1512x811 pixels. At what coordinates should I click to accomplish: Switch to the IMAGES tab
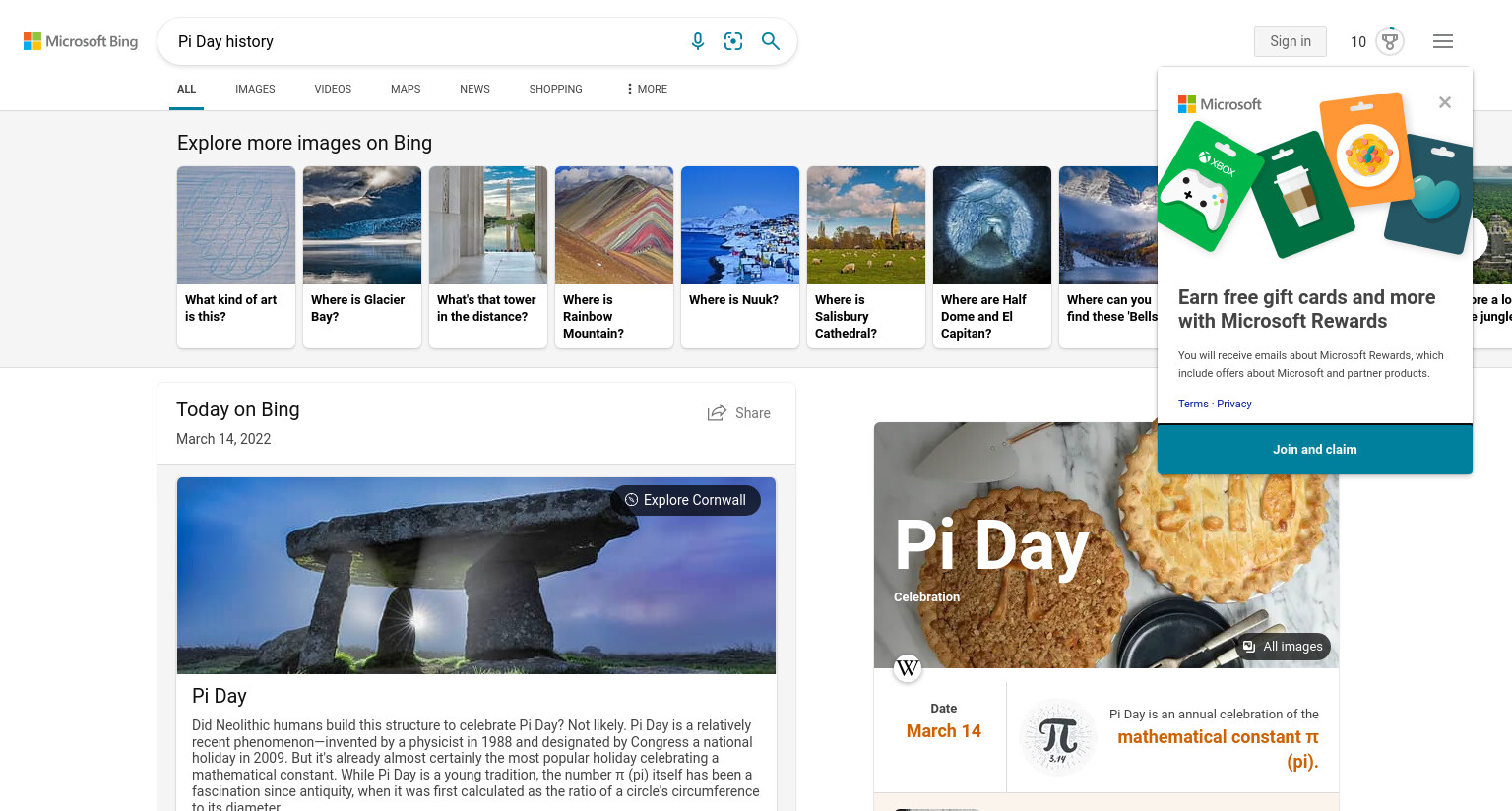[255, 89]
